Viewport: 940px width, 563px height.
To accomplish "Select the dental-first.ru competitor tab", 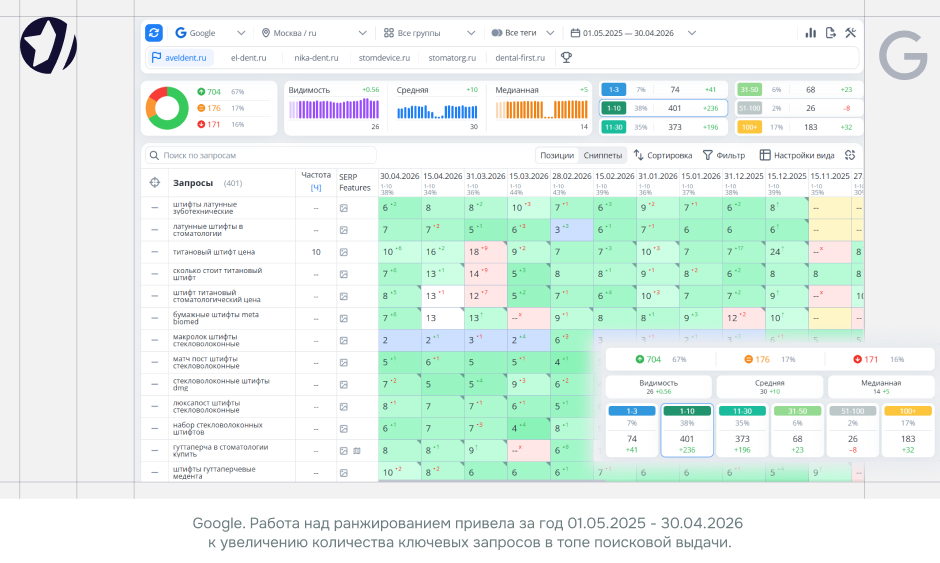I will (520, 58).
